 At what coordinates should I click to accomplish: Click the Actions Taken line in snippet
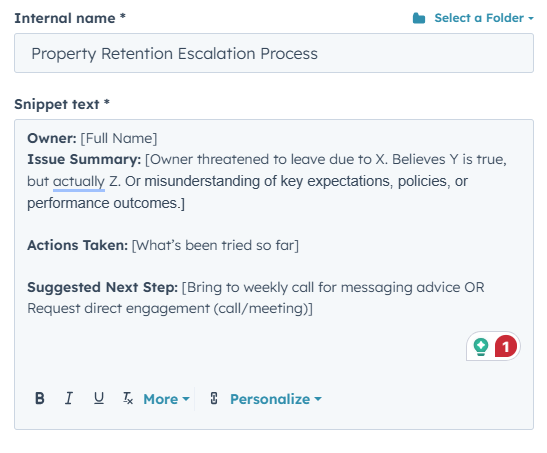coord(163,245)
